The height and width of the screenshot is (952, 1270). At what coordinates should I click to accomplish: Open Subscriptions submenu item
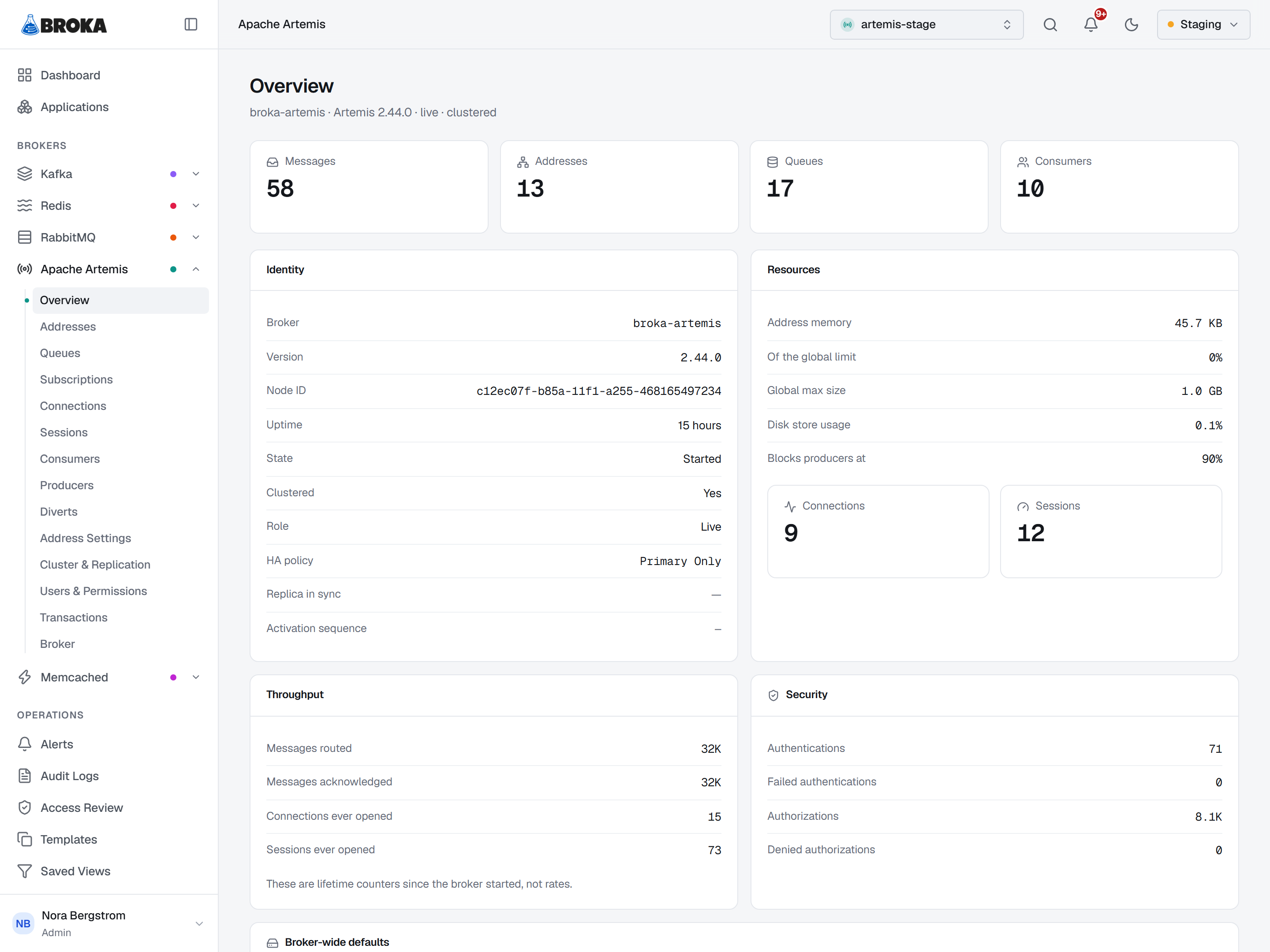coord(120,379)
